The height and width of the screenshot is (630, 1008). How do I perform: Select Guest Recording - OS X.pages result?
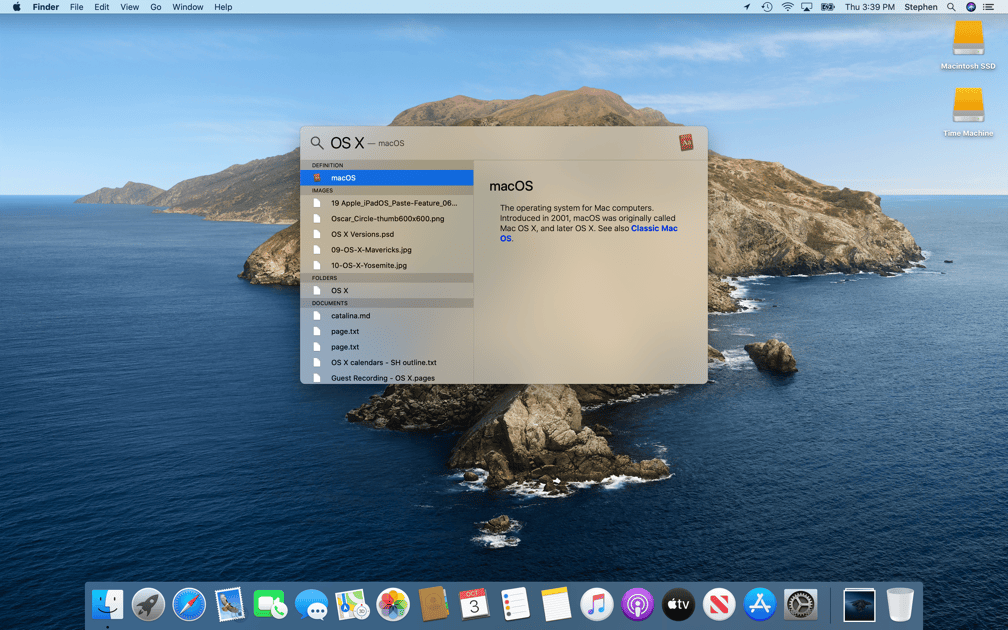pyautogui.click(x=387, y=378)
